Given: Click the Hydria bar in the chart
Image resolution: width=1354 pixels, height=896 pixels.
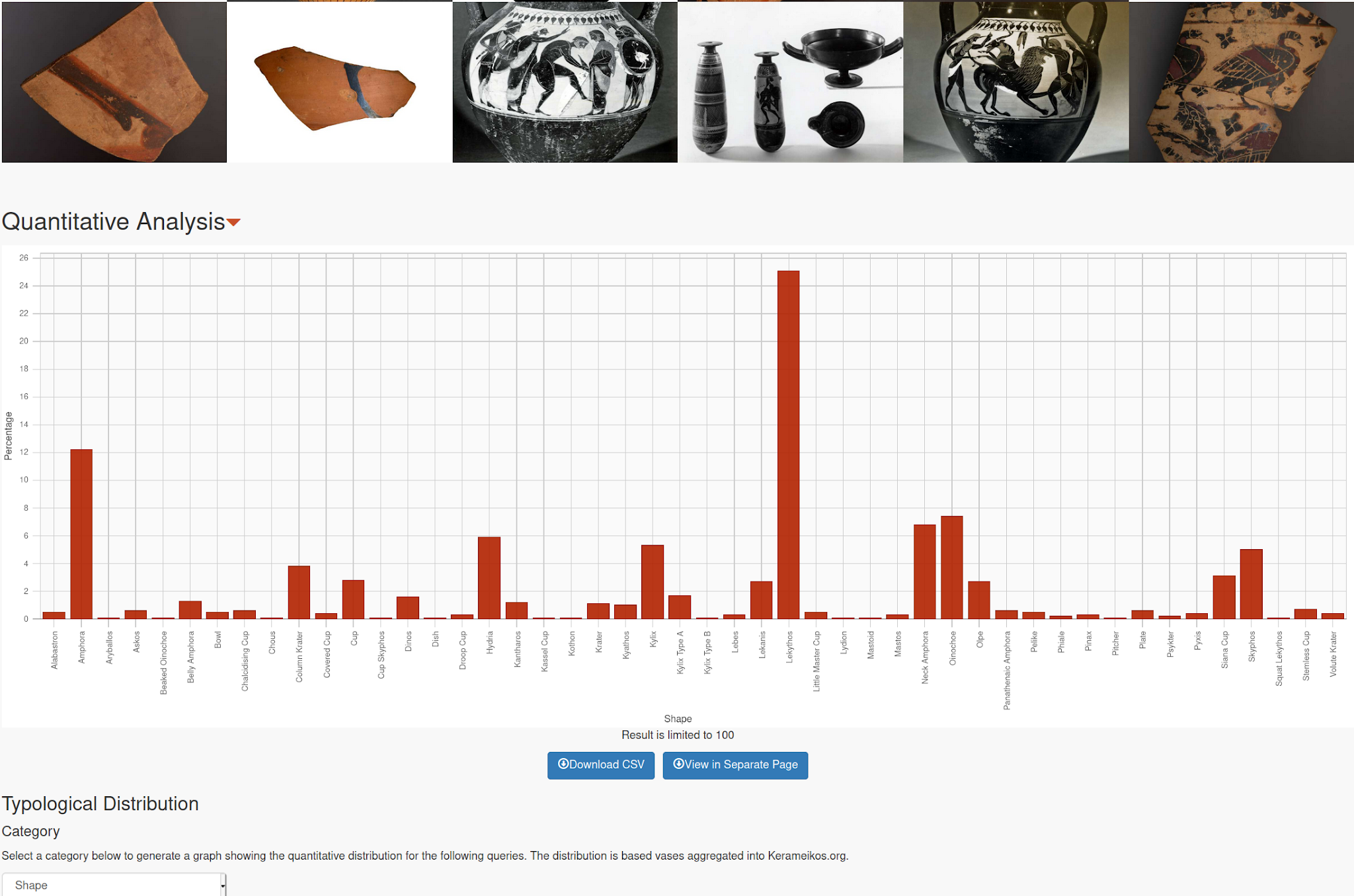Looking at the screenshot, I should (x=489, y=578).
